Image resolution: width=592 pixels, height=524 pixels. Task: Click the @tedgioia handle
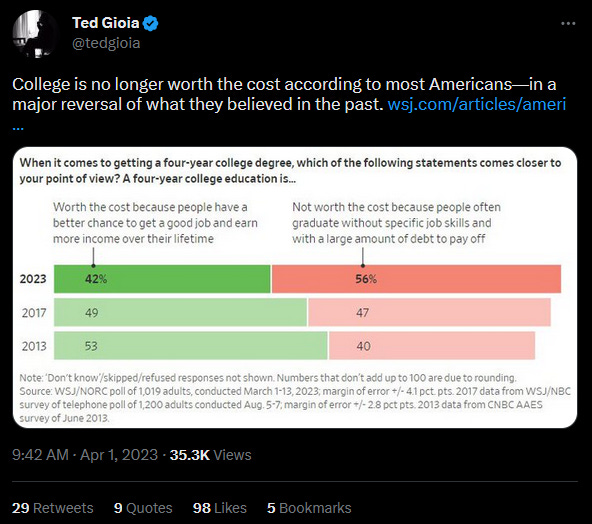point(106,43)
